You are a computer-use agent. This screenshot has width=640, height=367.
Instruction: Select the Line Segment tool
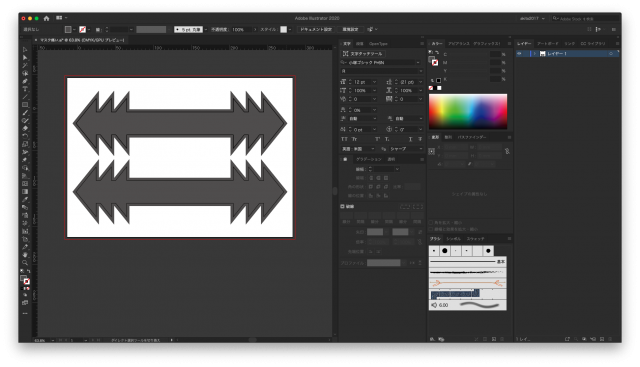25,97
